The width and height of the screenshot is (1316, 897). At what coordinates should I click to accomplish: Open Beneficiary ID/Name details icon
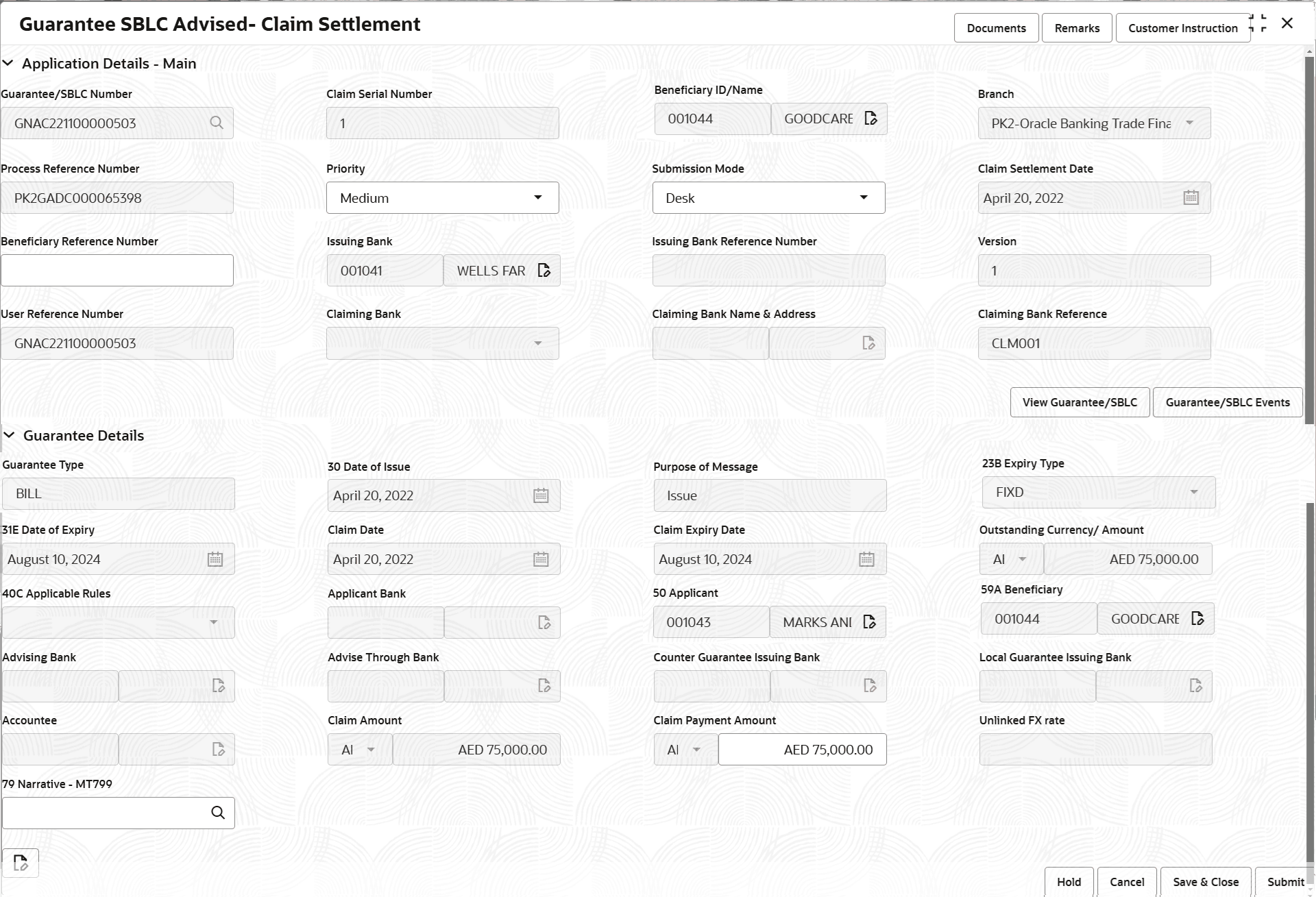tap(870, 119)
